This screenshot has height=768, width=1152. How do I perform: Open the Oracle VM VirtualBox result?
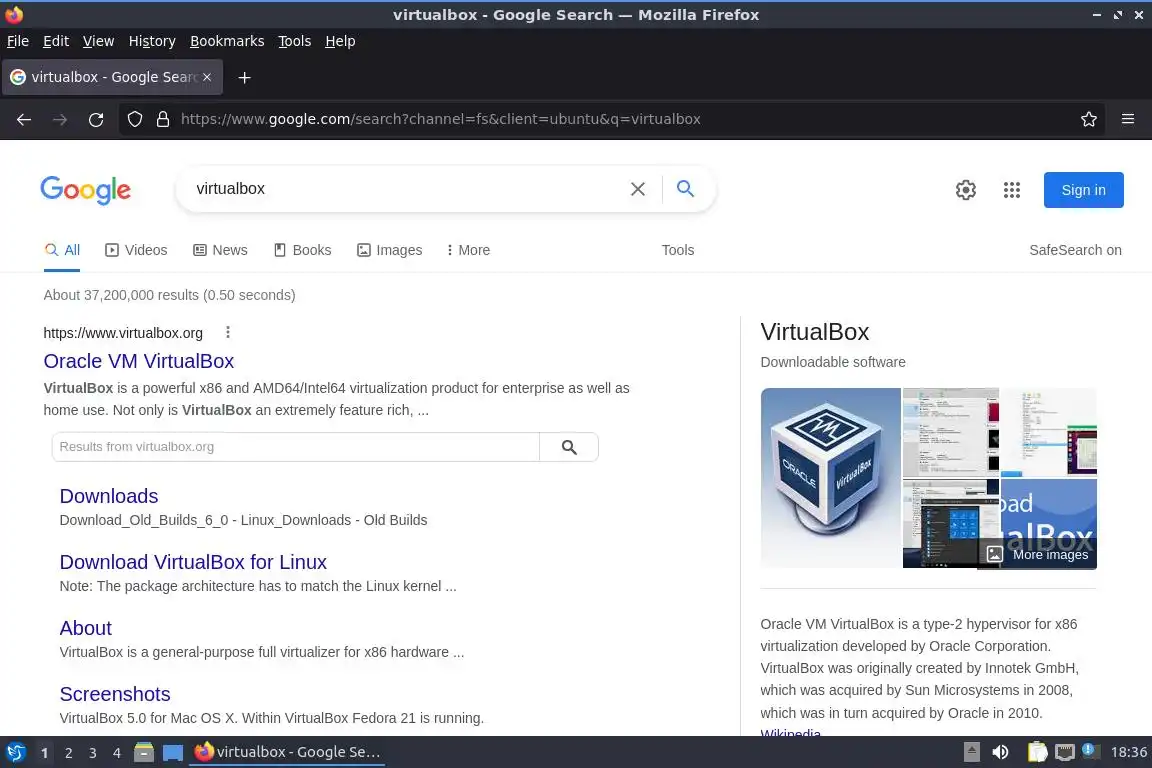[x=139, y=361]
